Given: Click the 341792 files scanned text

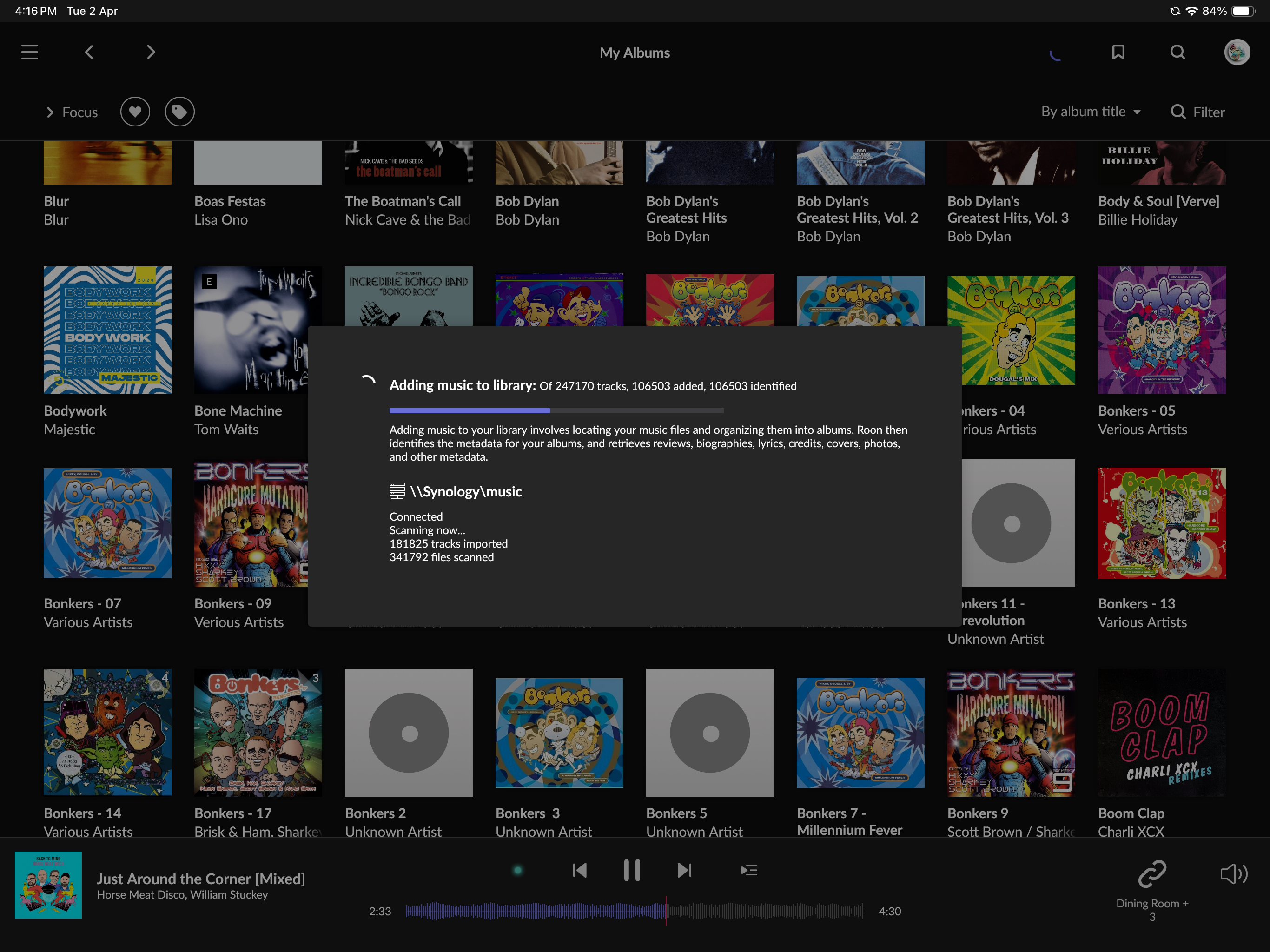Looking at the screenshot, I should coord(442,557).
